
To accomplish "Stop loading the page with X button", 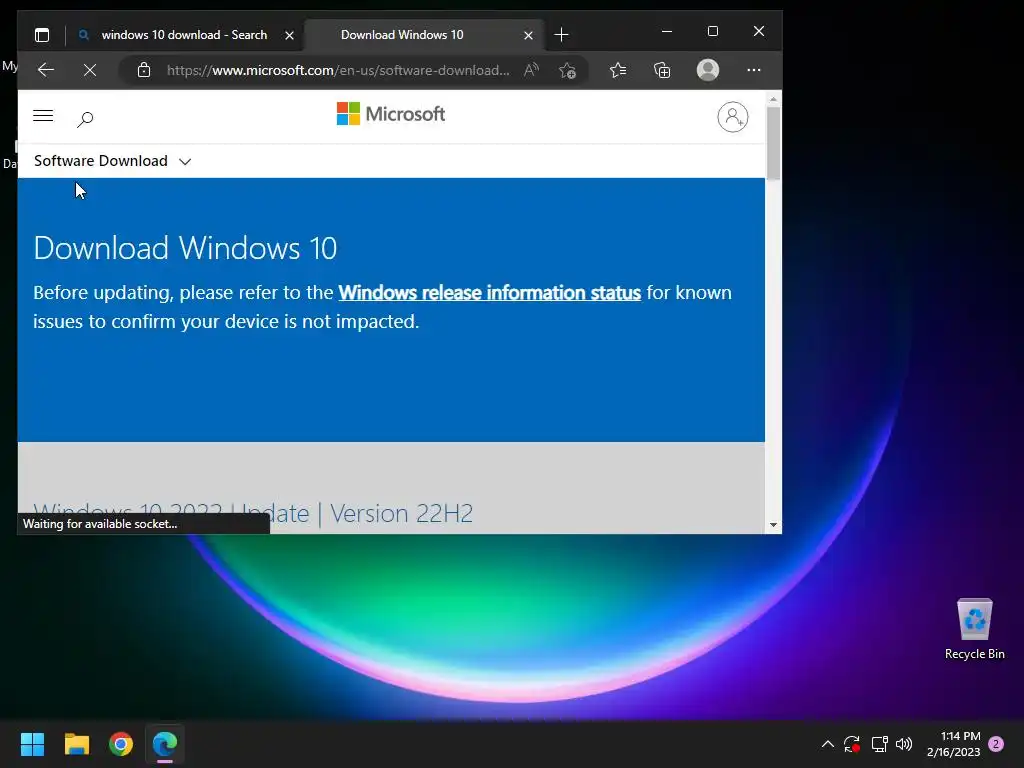I will tap(90, 70).
